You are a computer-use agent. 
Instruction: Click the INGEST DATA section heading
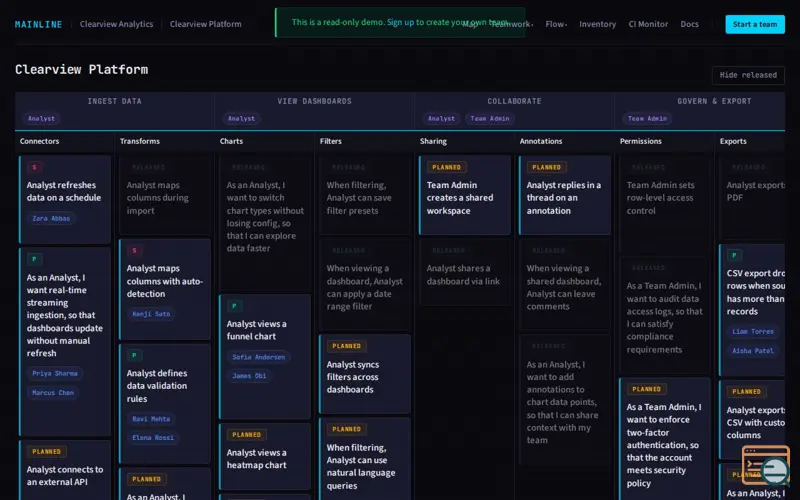(x=114, y=101)
